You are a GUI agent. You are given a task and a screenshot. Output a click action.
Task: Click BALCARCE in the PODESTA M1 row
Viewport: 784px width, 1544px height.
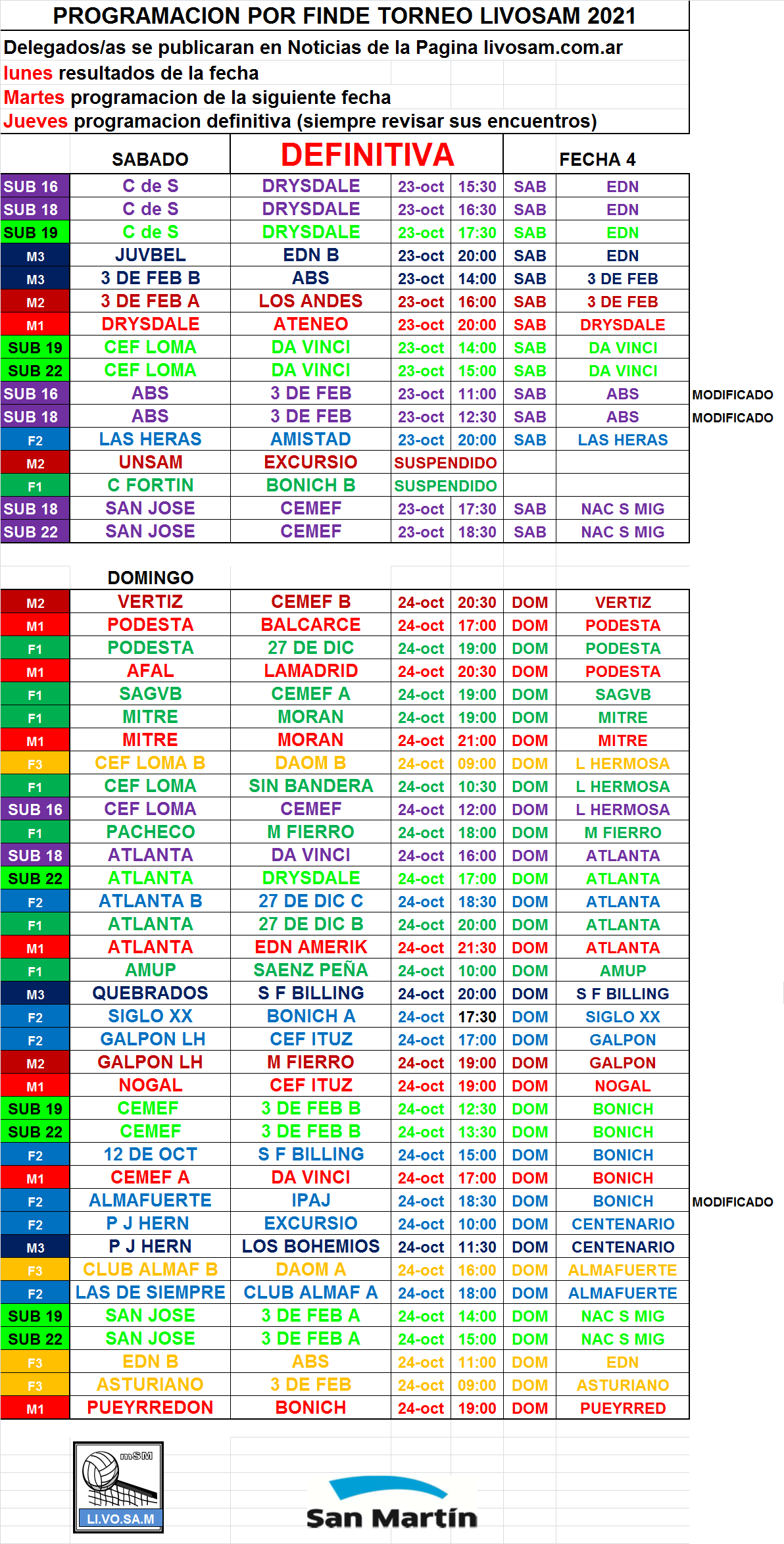310,625
